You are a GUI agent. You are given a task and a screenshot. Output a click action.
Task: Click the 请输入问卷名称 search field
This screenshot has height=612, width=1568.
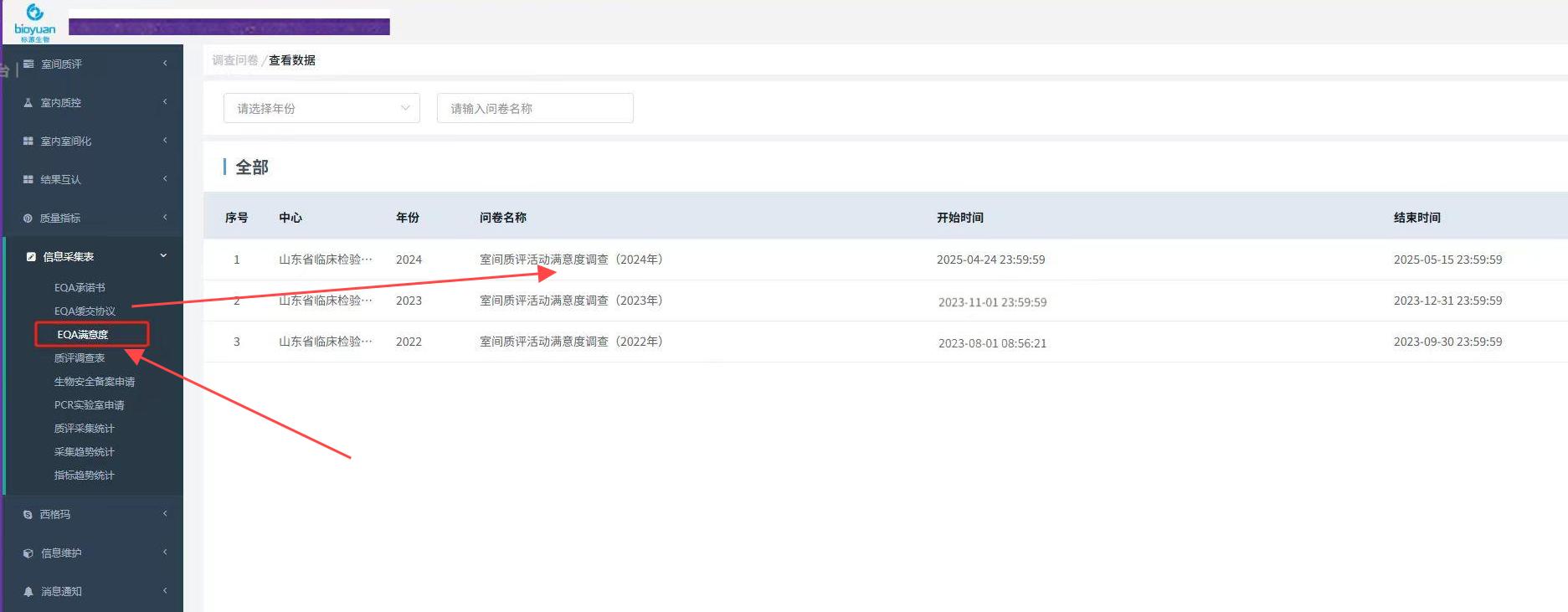point(535,108)
